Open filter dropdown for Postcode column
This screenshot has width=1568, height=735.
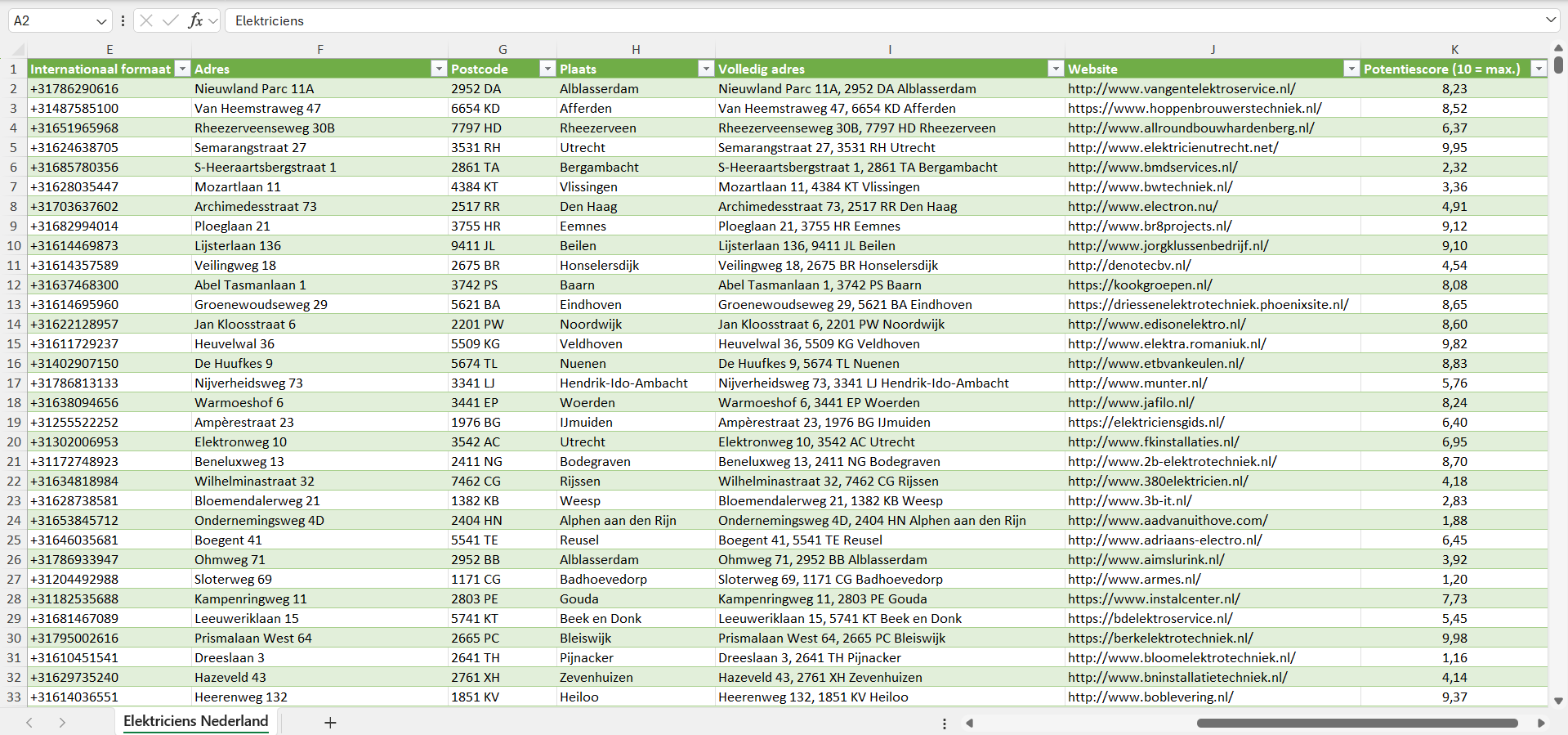[547, 69]
